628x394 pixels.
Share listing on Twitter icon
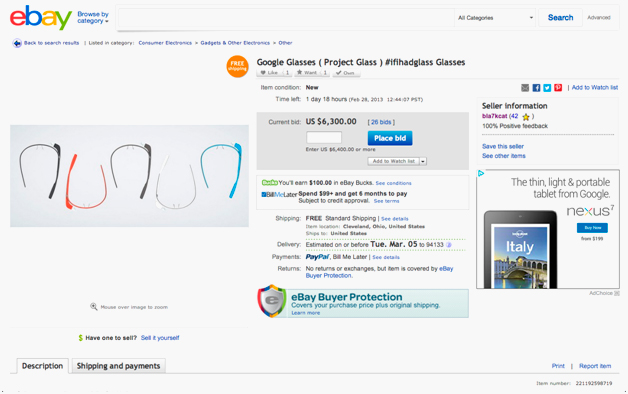click(547, 88)
